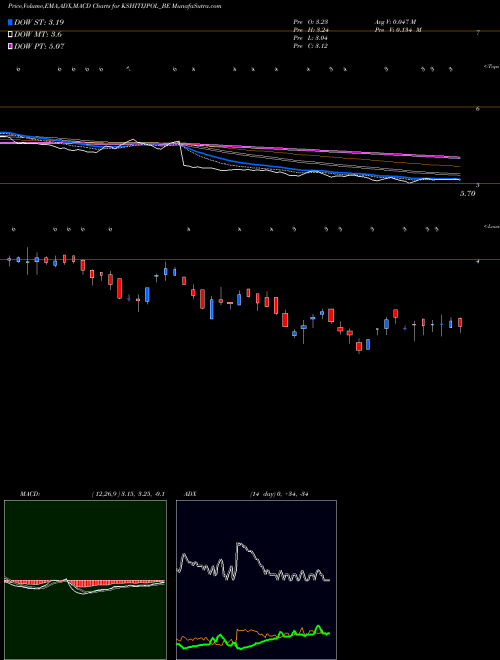Click the magenta DOW PT legend swatch
500x660 pixels.
coord(11,47)
